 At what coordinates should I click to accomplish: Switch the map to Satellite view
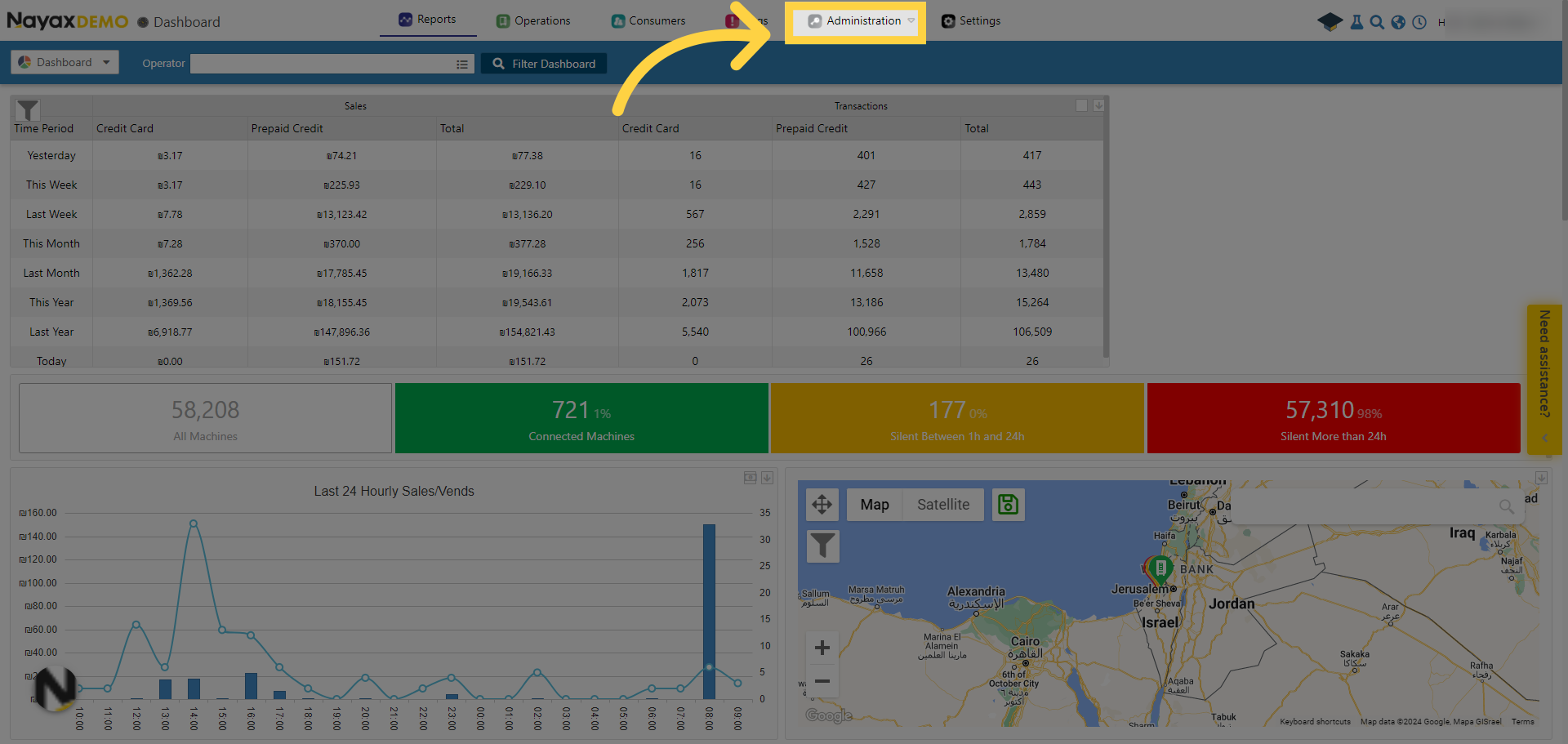pyautogui.click(x=942, y=505)
